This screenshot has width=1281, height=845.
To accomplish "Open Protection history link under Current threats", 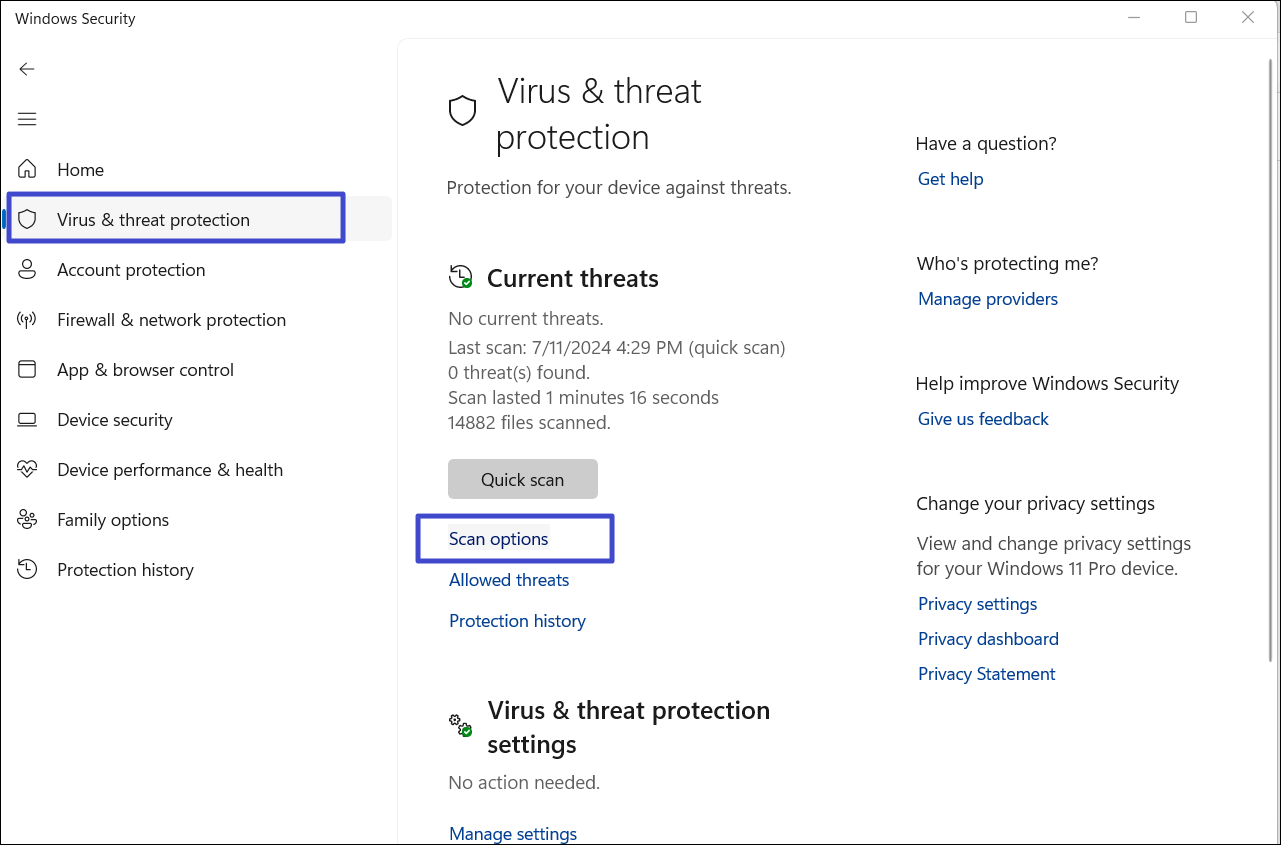I will [x=517, y=621].
